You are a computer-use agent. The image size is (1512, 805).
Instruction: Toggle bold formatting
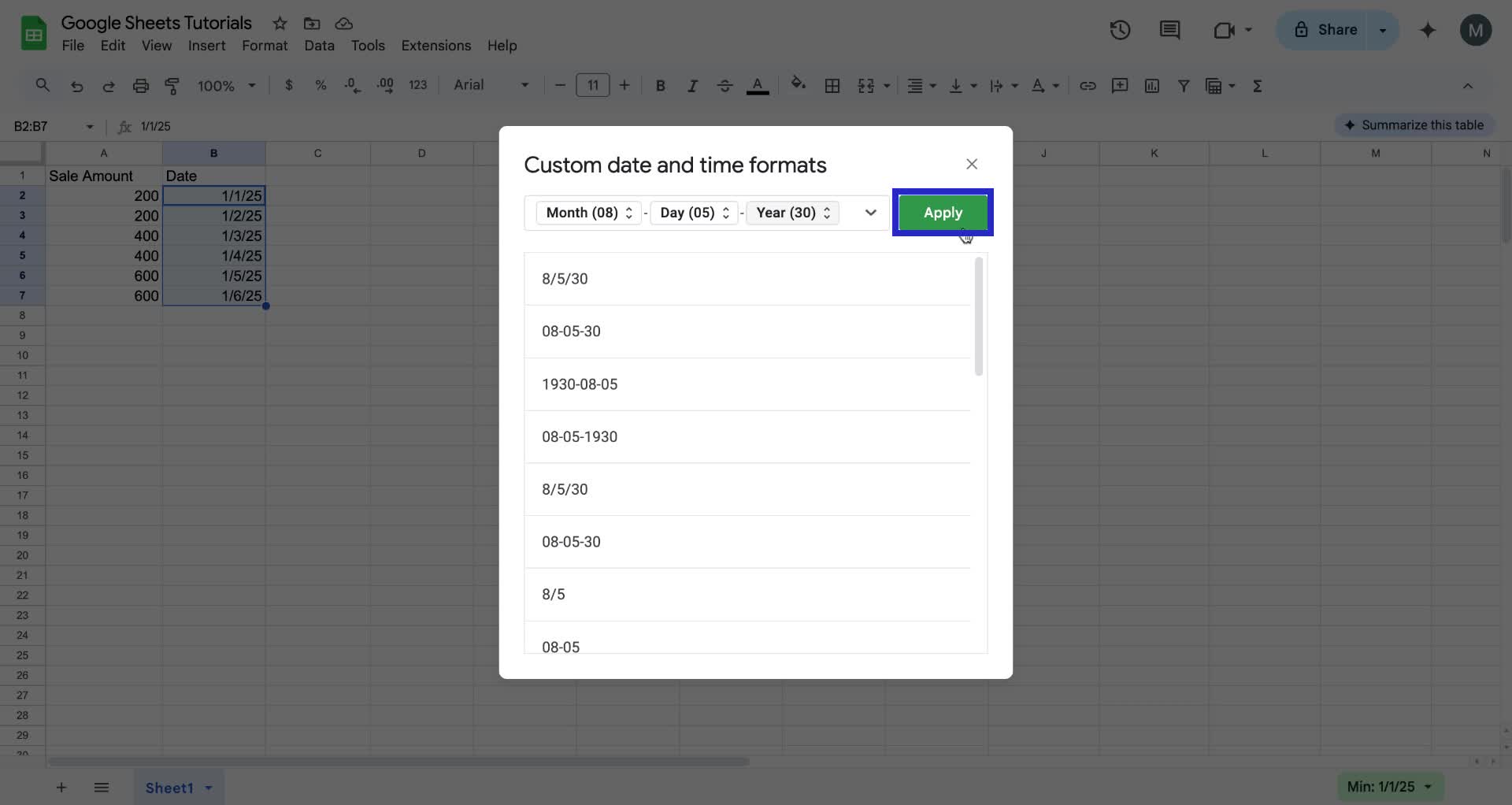coord(660,85)
